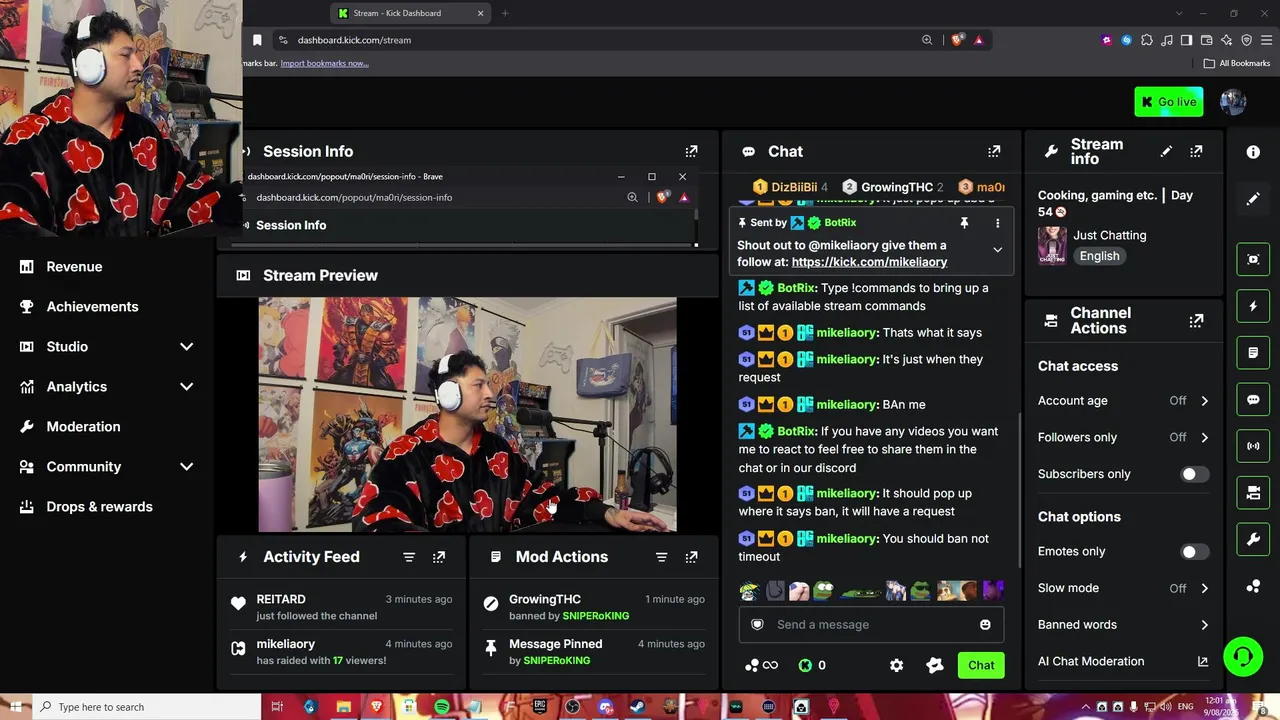Click the Just Chatting category thumbnail

click(1052, 245)
